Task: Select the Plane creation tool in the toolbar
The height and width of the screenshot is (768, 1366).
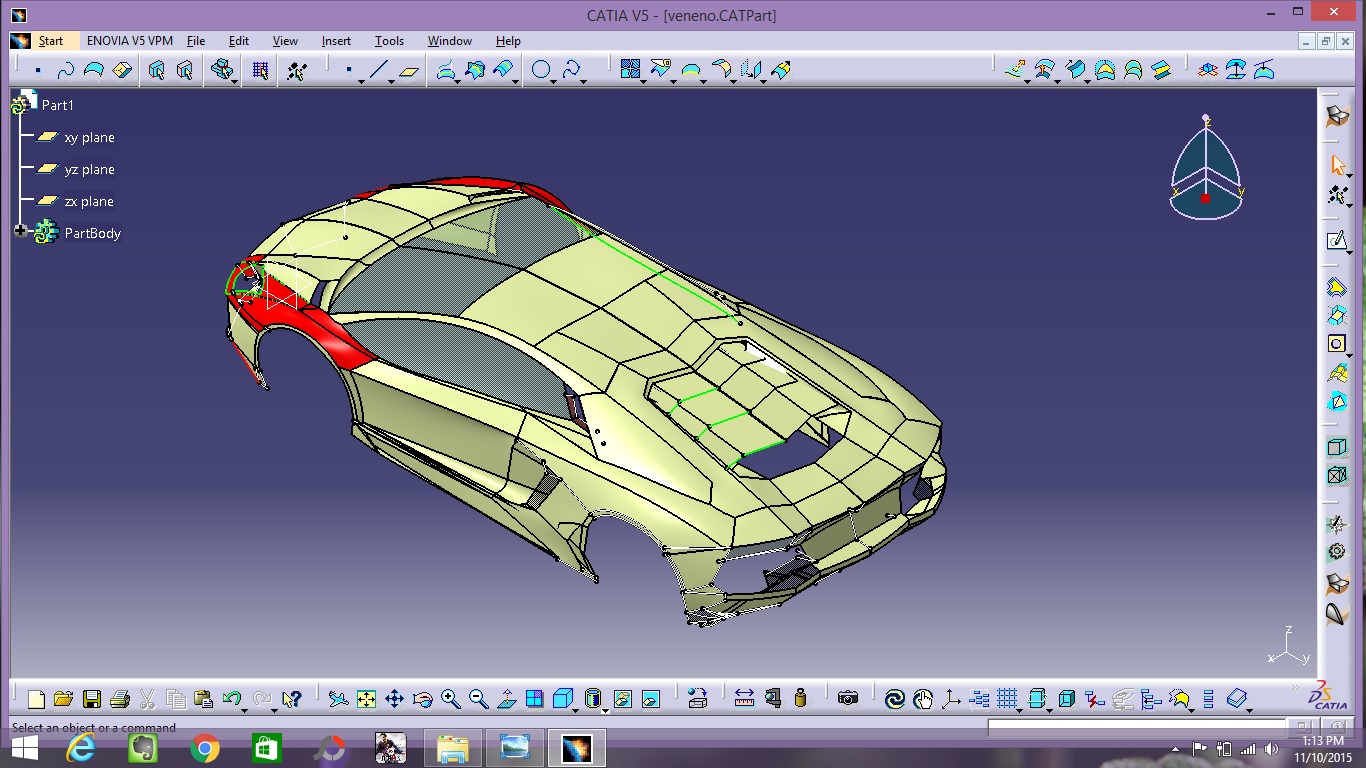Action: click(408, 70)
